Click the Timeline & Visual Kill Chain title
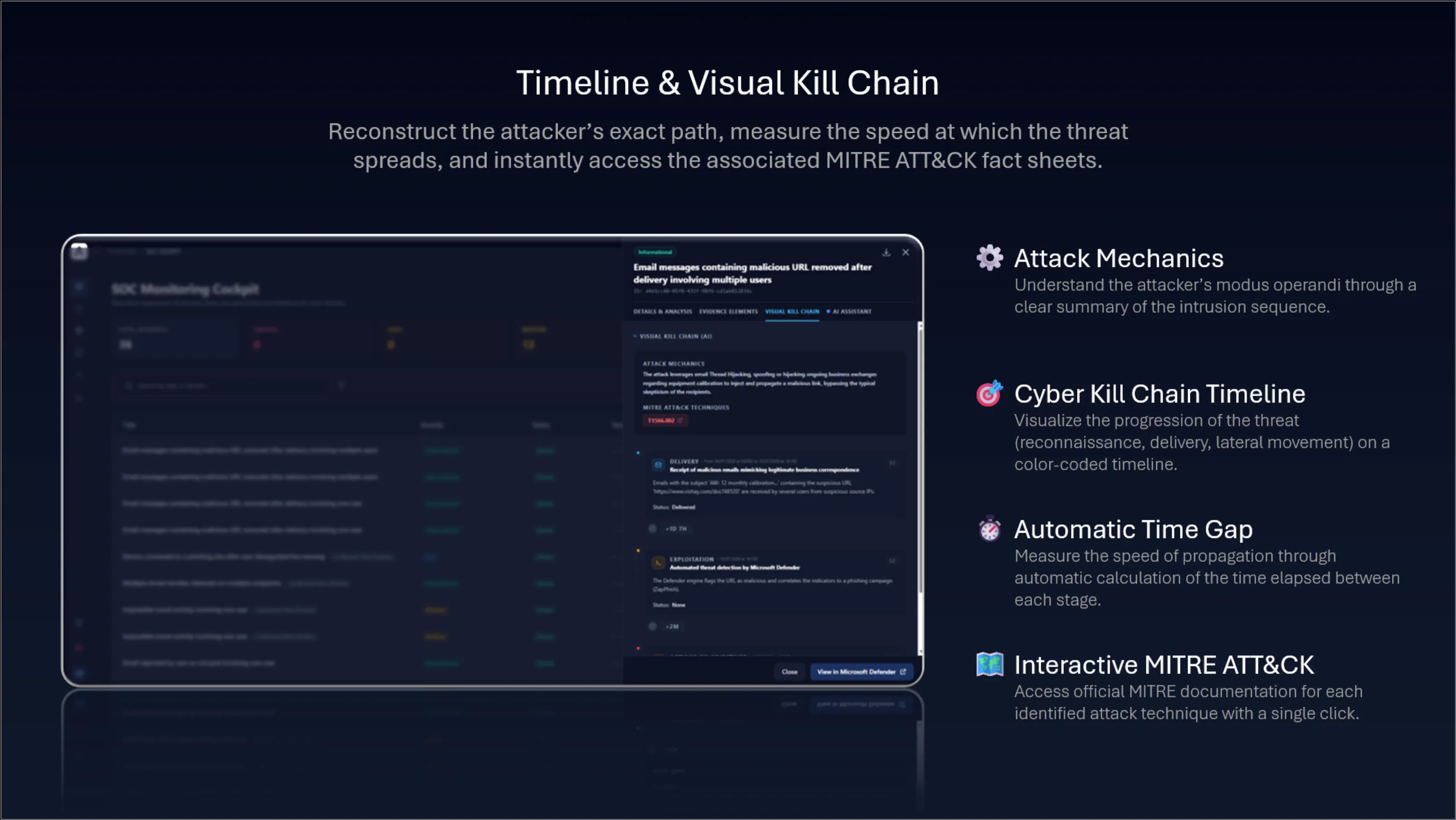Screen dimensions: 1456x820 (728, 83)
